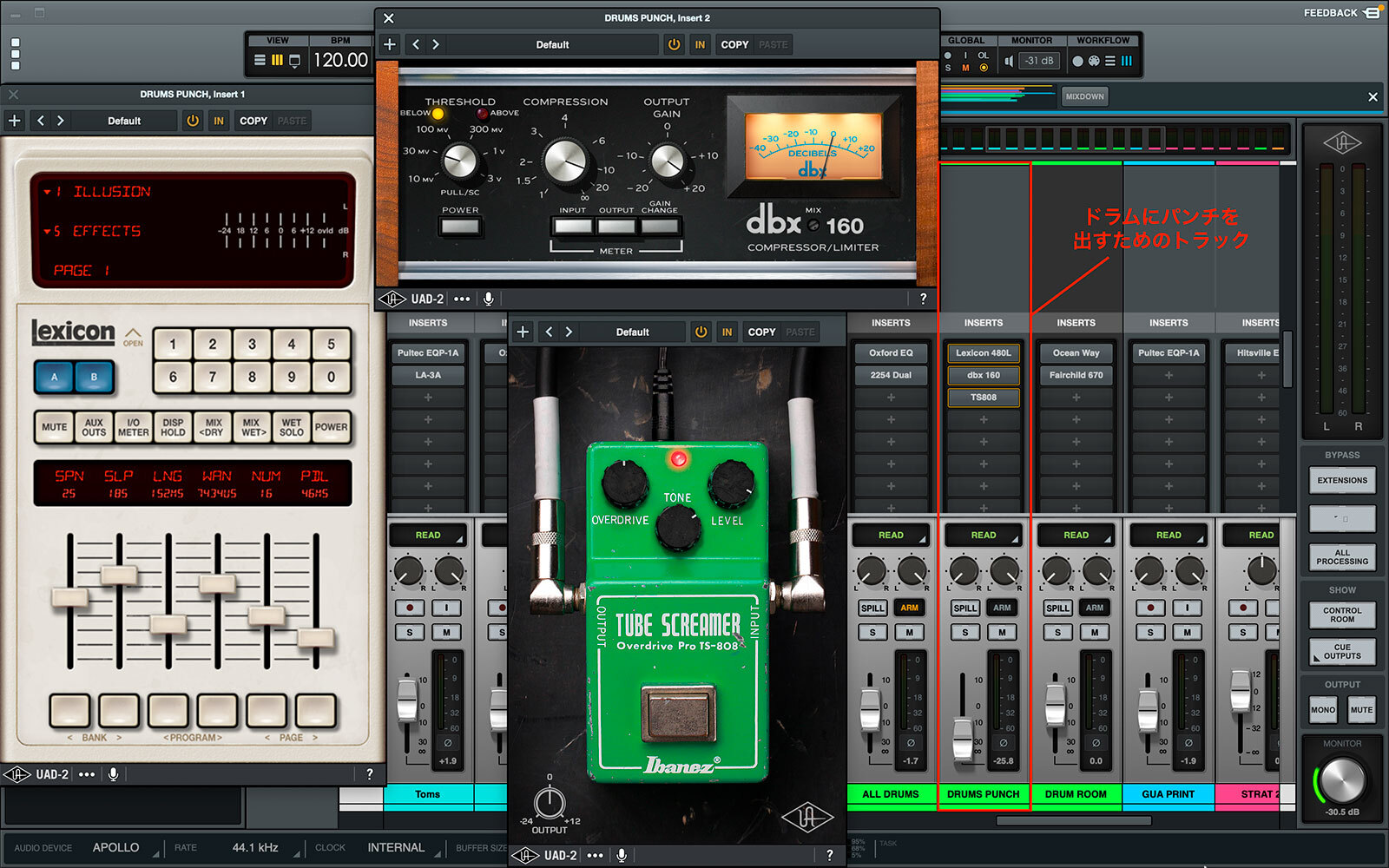Go to previous preset in dbx 160 header
Viewport: 1389px width, 868px height.
pos(416,44)
